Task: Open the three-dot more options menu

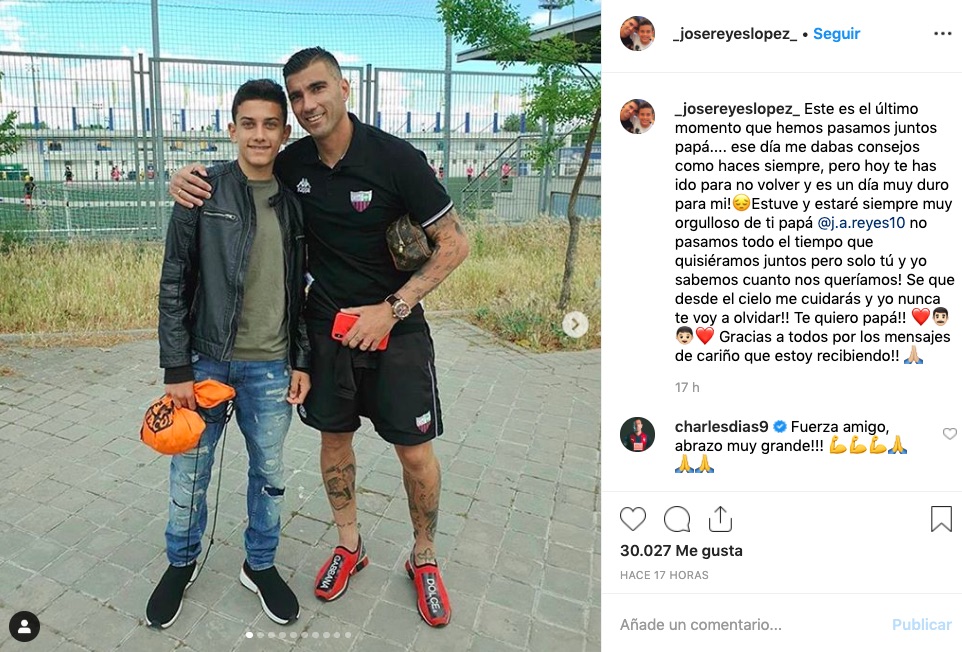Action: pos(942,34)
